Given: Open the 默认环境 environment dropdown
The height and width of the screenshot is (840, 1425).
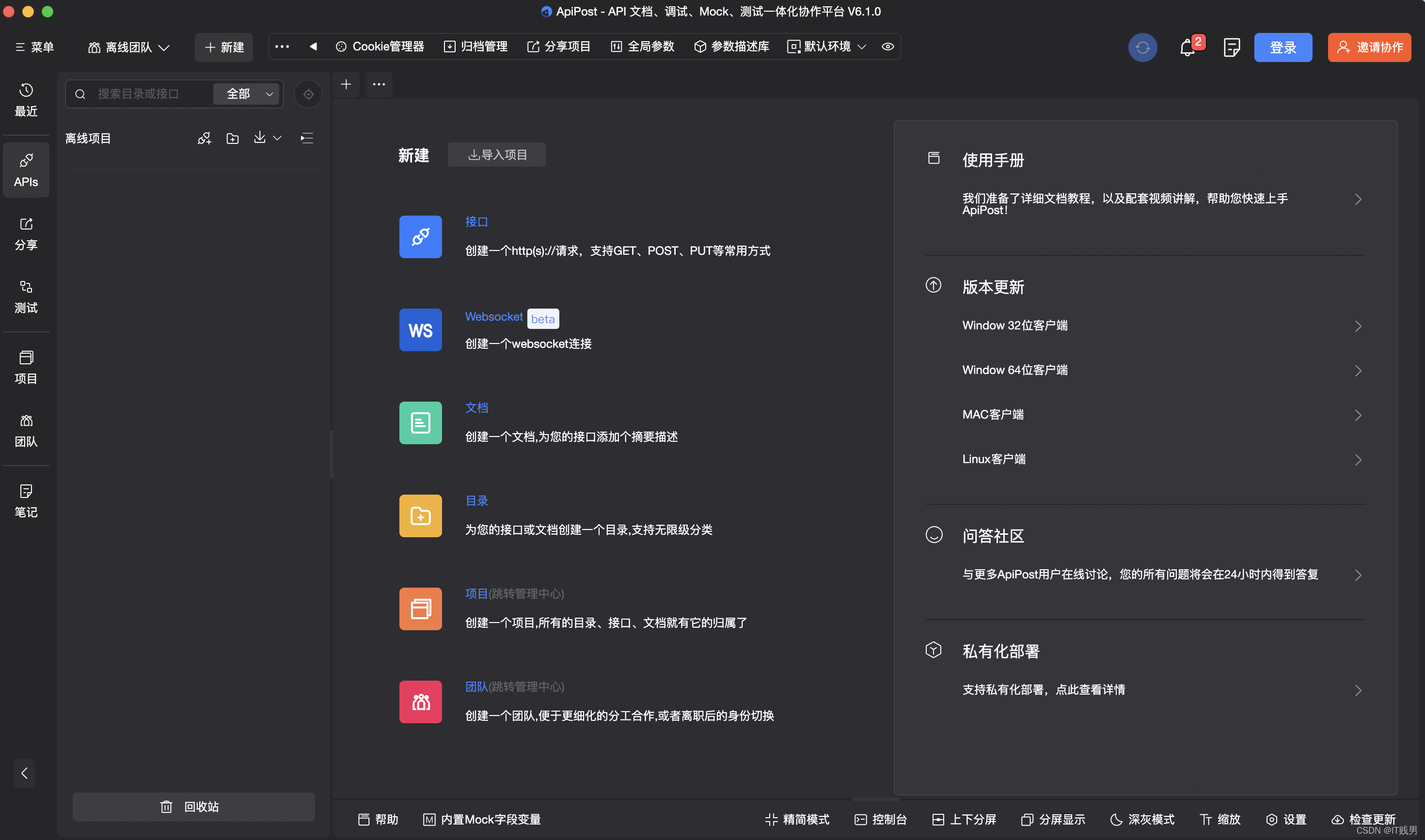Looking at the screenshot, I should (827, 47).
